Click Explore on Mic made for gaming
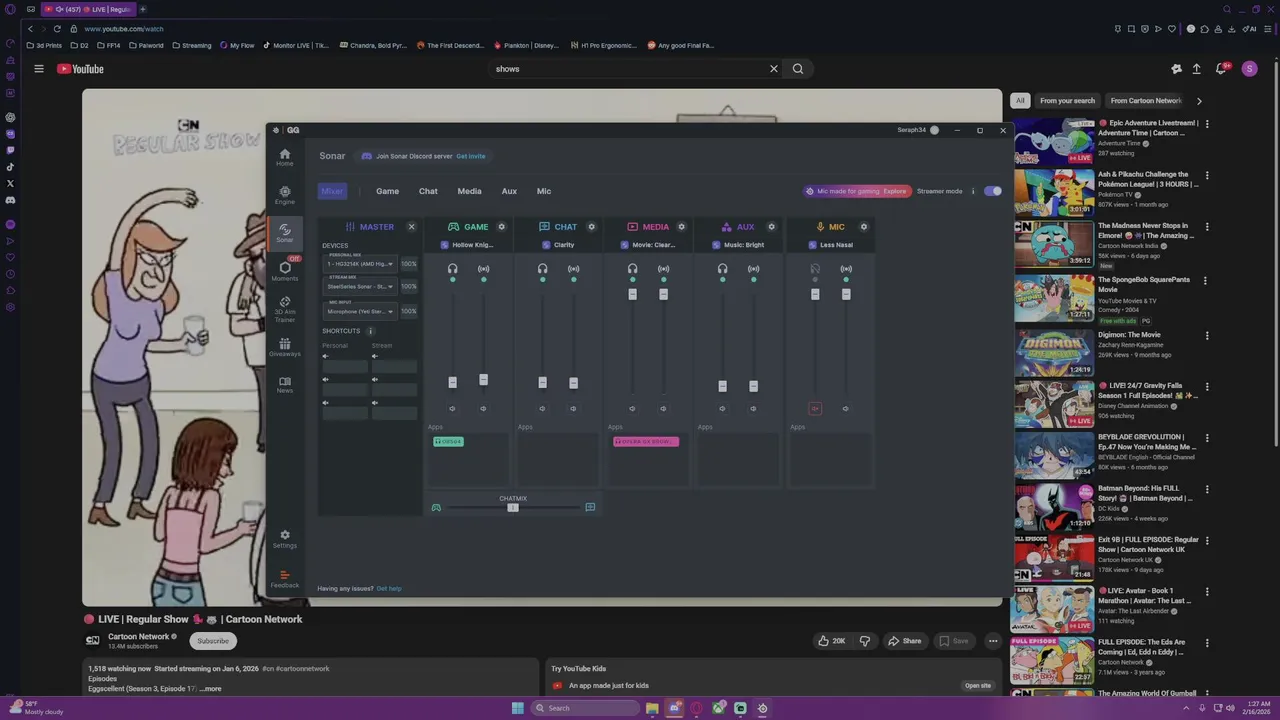 pos(895,191)
